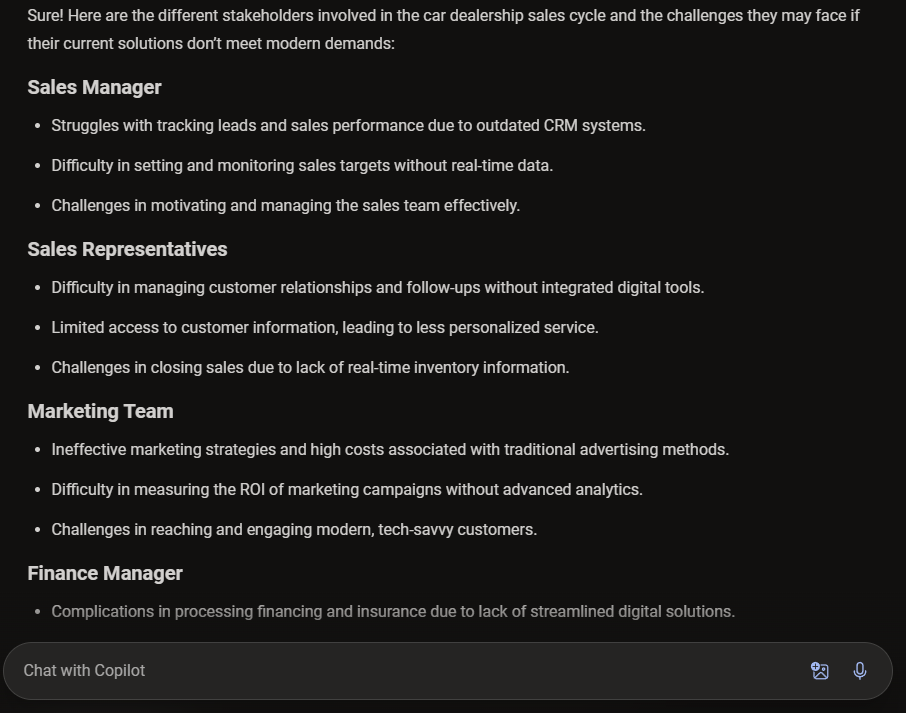
Task: Click the bullet about marketing ROI analytics
Action: tap(346, 489)
